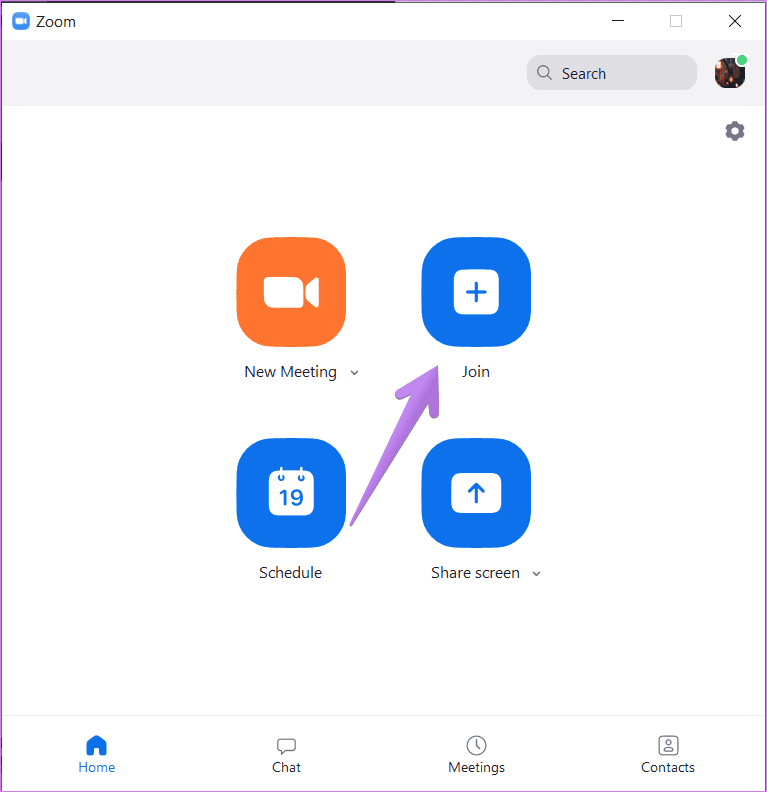Open the profile avatar picture
Viewport: 767px width, 792px height.
[730, 73]
